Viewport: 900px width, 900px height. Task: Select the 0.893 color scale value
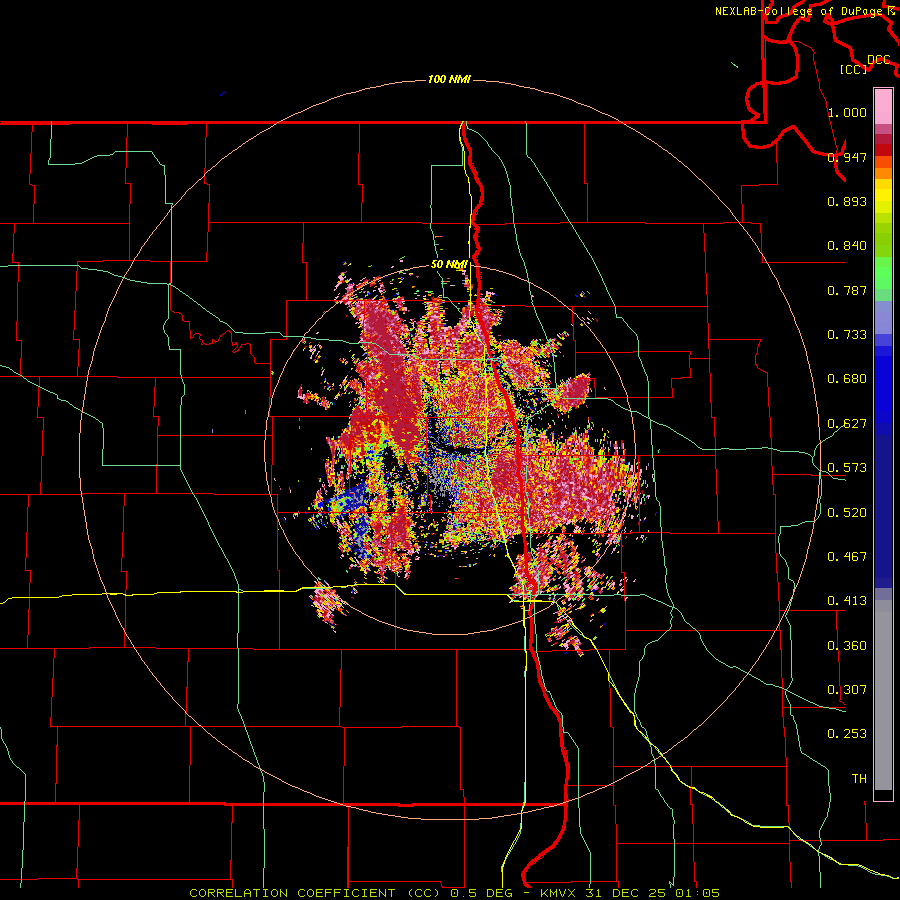pos(847,201)
